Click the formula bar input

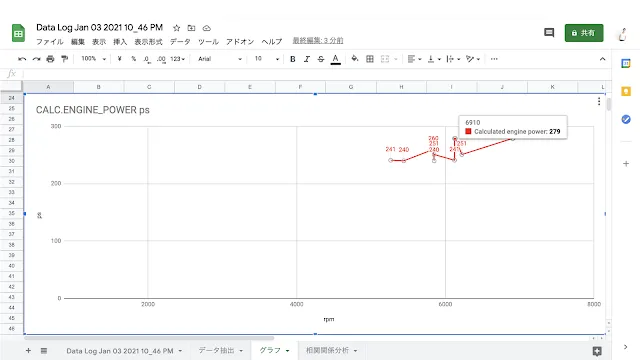(316, 74)
